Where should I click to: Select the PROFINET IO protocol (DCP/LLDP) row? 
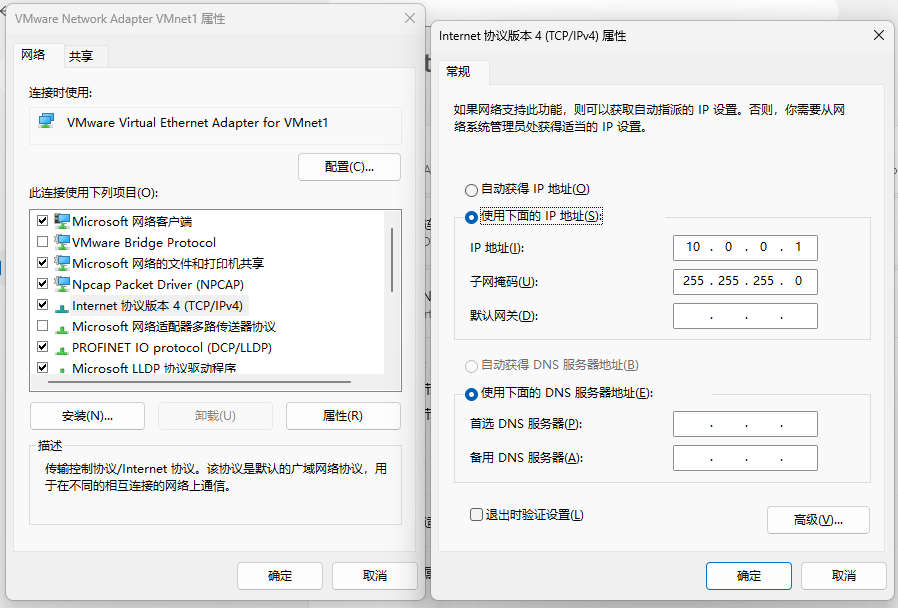click(x=172, y=348)
